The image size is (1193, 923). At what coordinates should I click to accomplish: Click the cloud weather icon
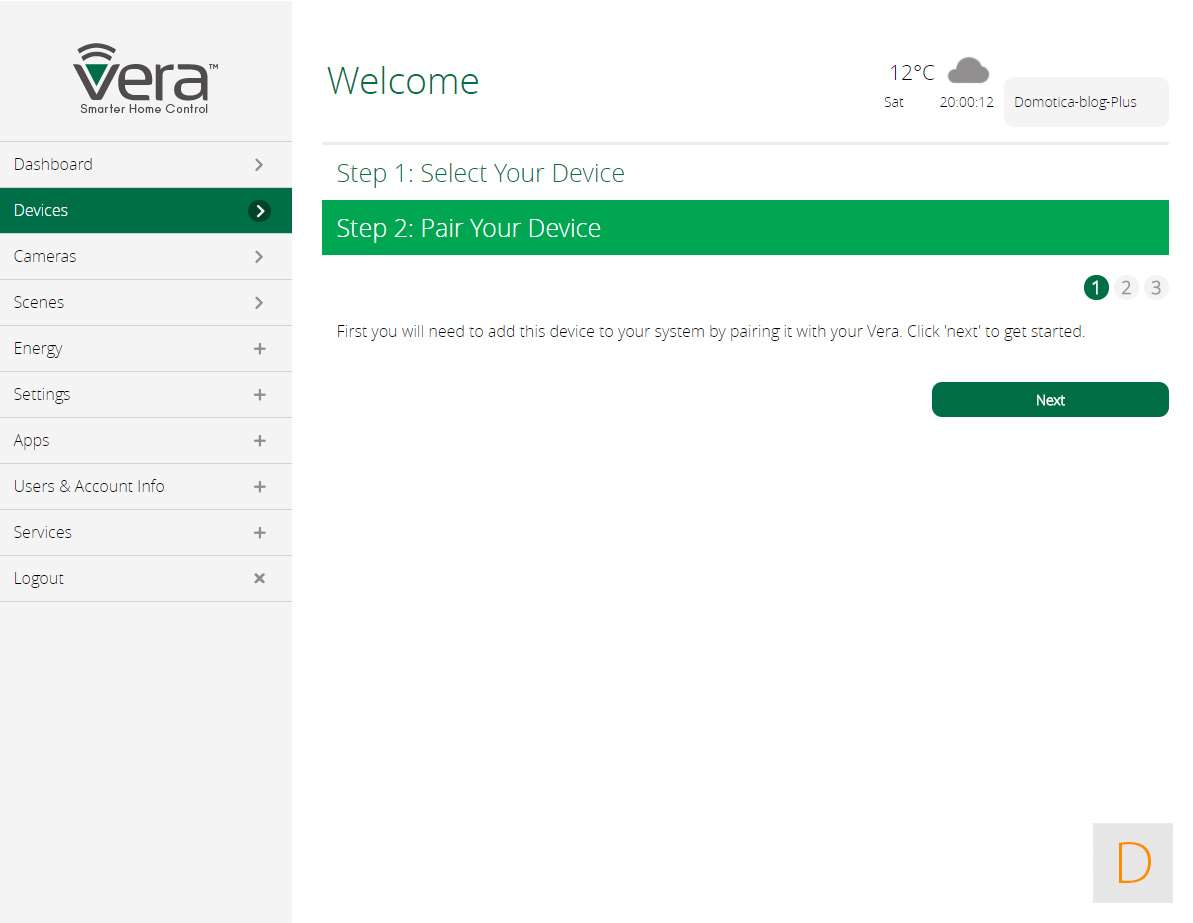pos(968,71)
